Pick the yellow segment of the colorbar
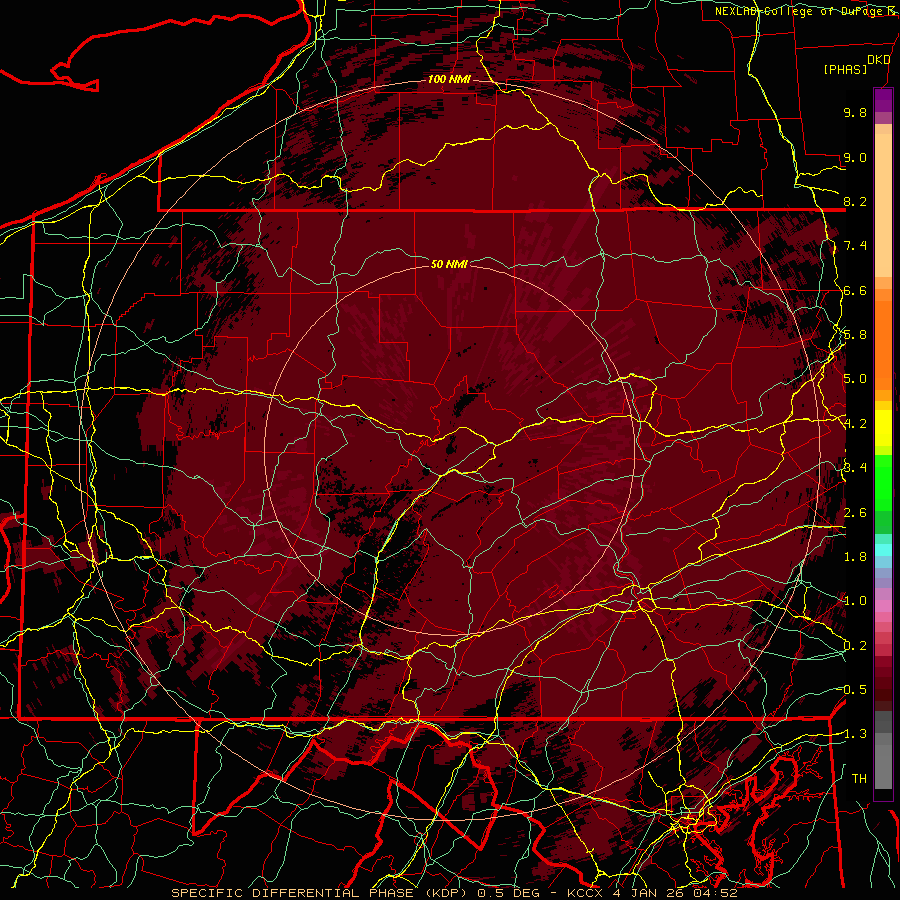 pos(883,428)
